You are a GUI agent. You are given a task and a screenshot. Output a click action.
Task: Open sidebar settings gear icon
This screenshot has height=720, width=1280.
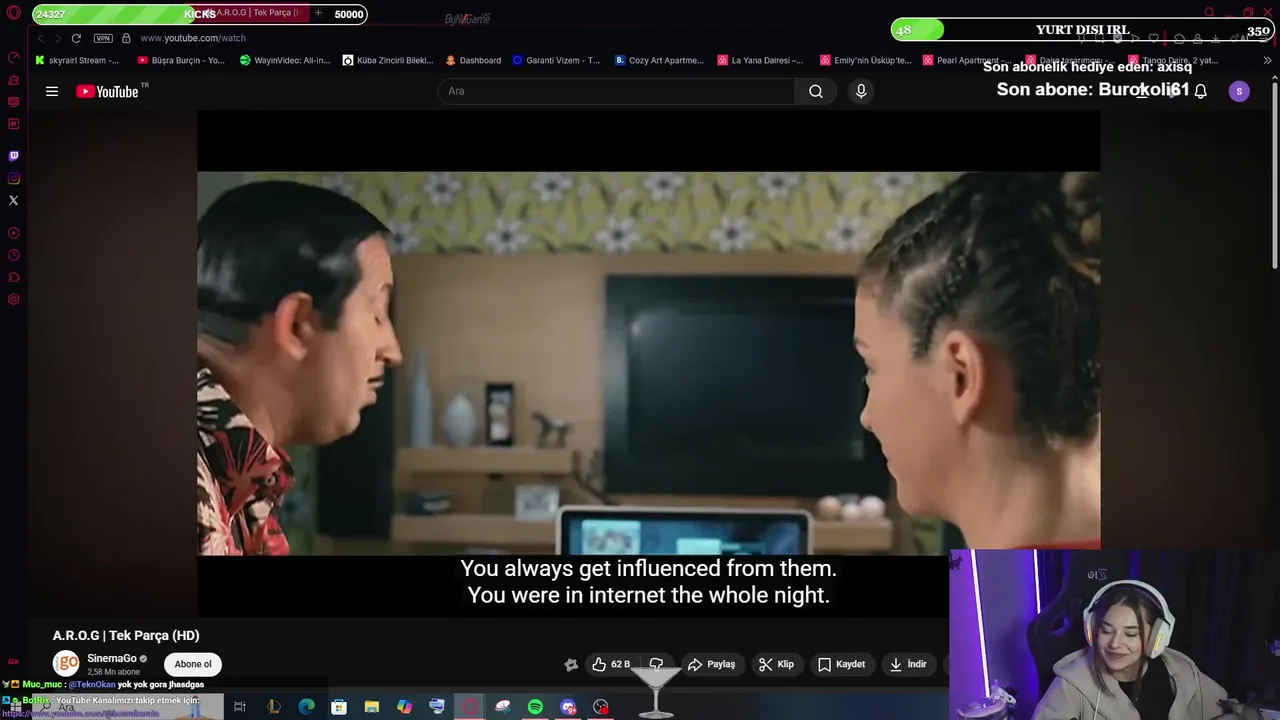tap(13, 299)
